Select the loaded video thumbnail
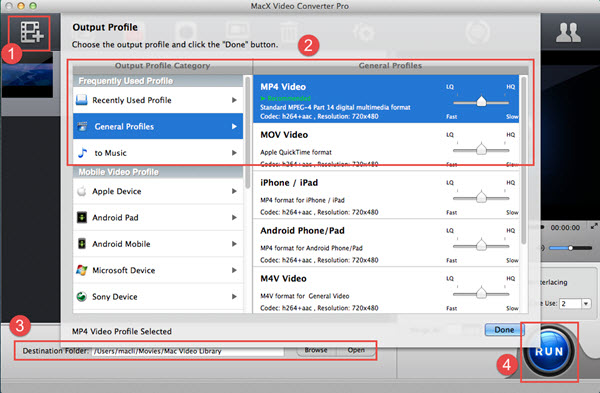Image resolution: width=600 pixels, height=393 pixels. [x=28, y=75]
